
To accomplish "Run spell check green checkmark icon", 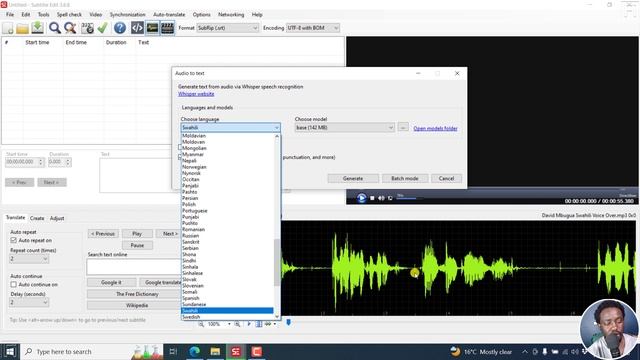I will (102, 28).
